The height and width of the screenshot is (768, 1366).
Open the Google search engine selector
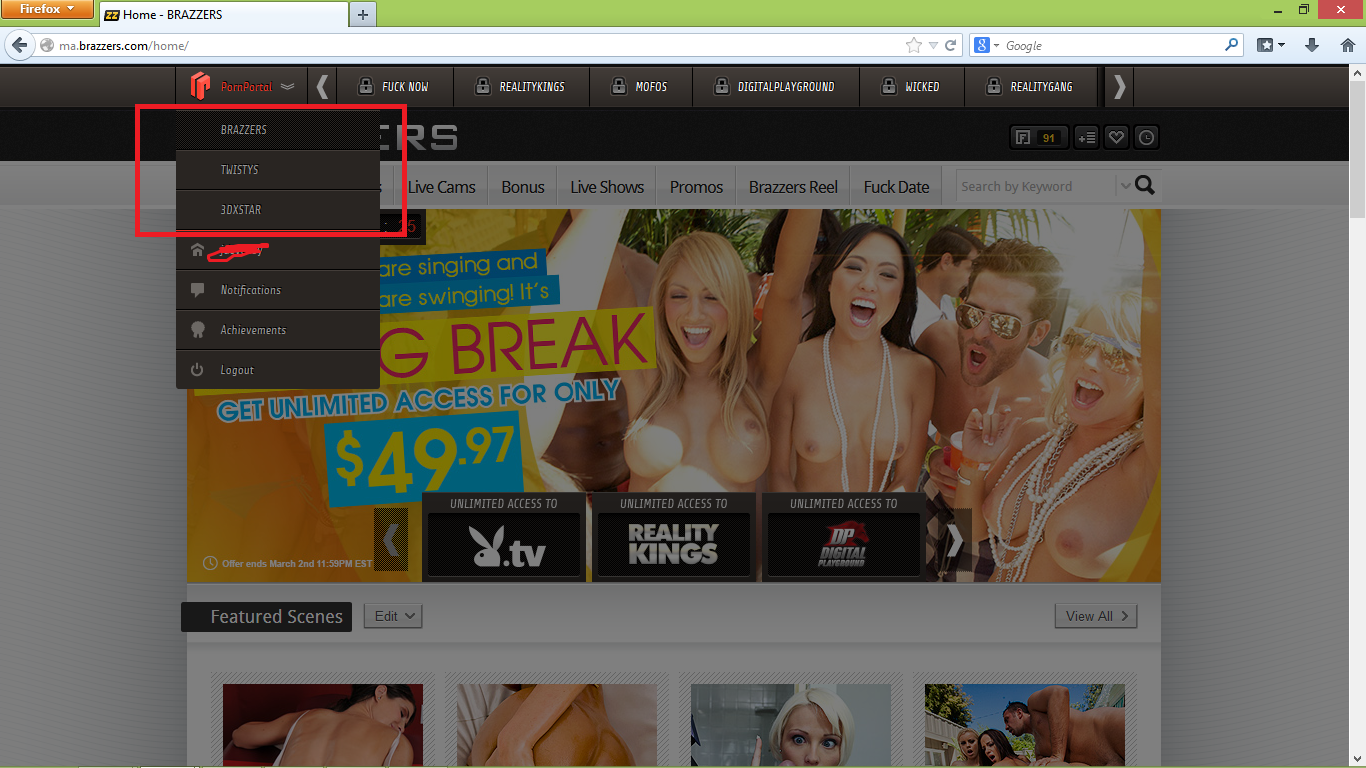pyautogui.click(x=986, y=46)
